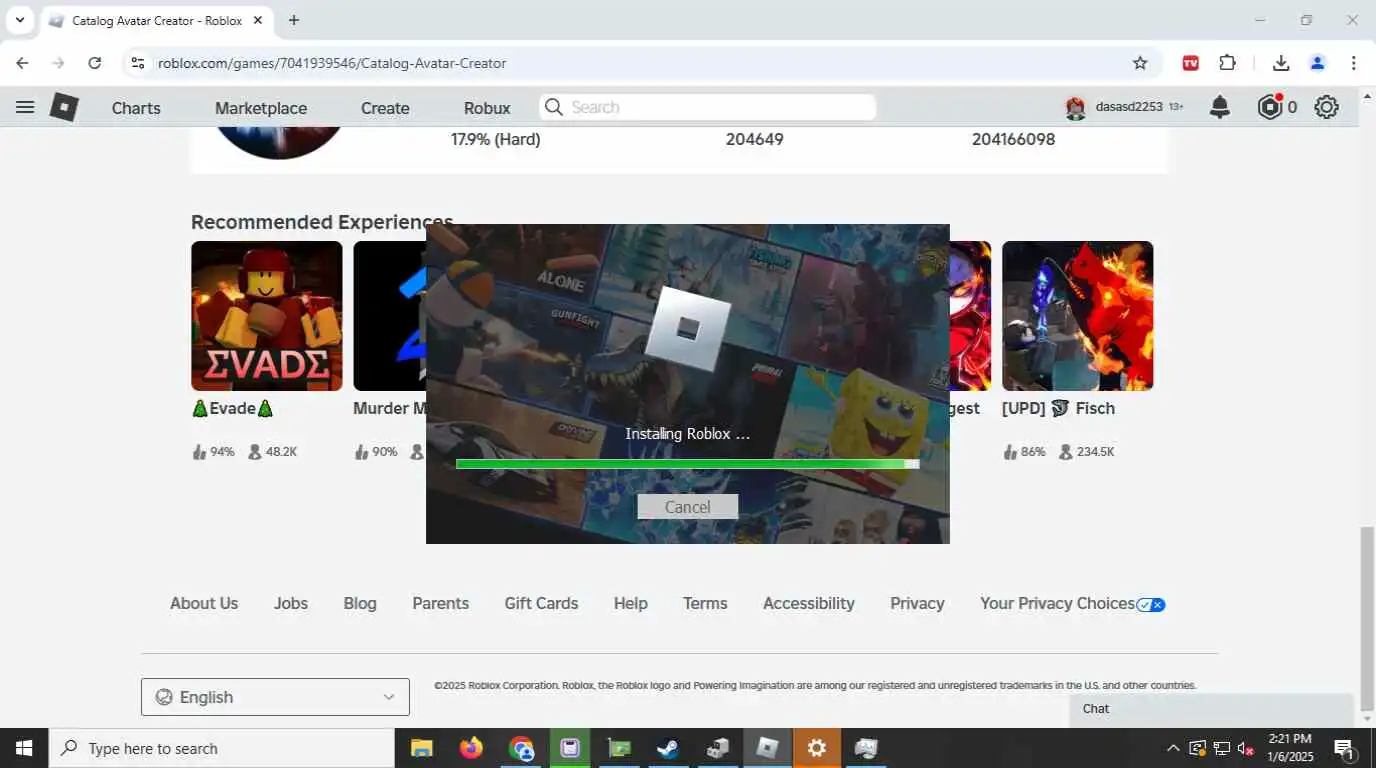Image resolution: width=1376 pixels, height=768 pixels.
Task: Open the Blog footer link
Action: (360, 603)
